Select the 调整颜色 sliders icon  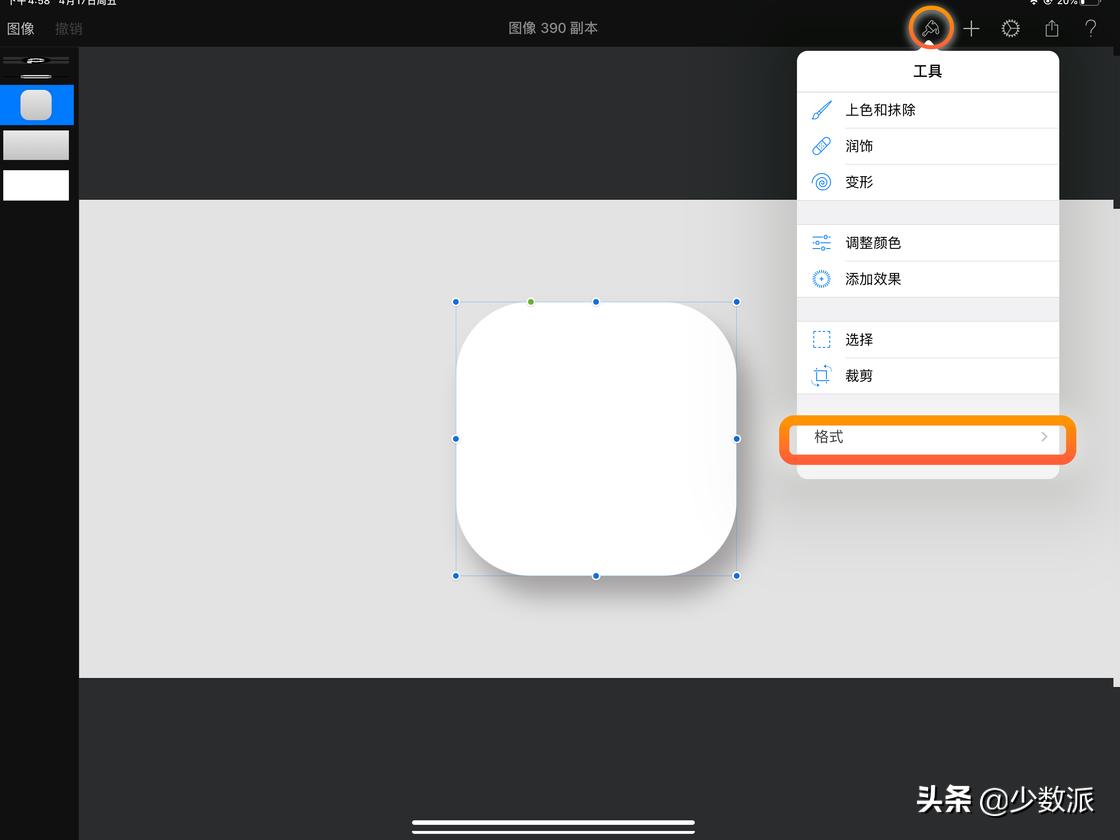[821, 243]
